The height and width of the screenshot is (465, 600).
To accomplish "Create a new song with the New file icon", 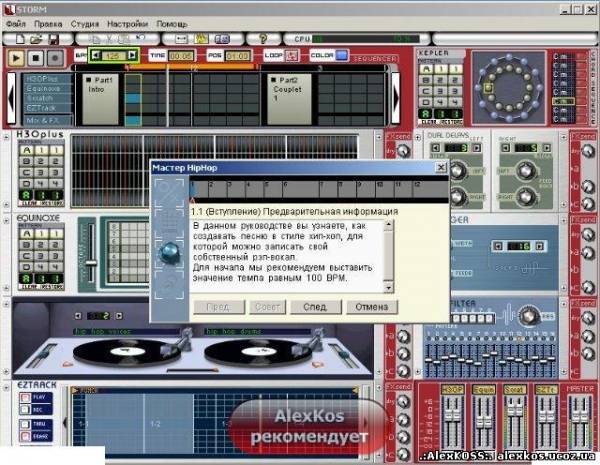I will (20, 39).
